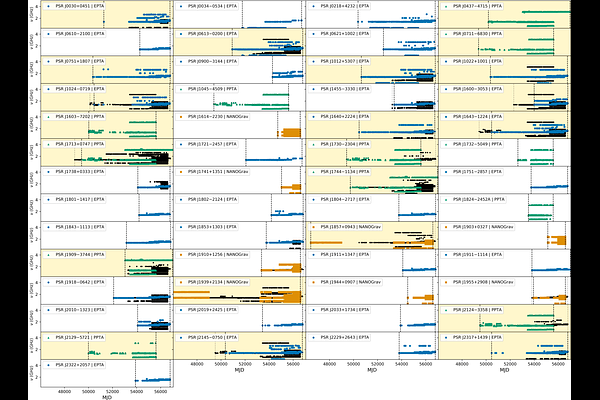
Task: Click the 'PSR J1918-0642 | EPTA' label
Action: point(80,282)
